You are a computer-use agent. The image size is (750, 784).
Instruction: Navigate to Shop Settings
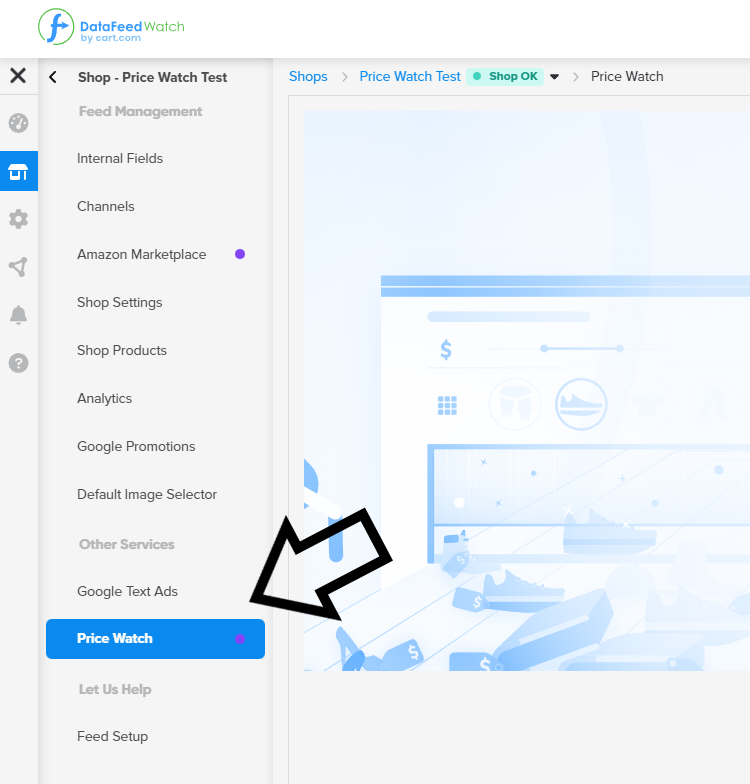119,302
